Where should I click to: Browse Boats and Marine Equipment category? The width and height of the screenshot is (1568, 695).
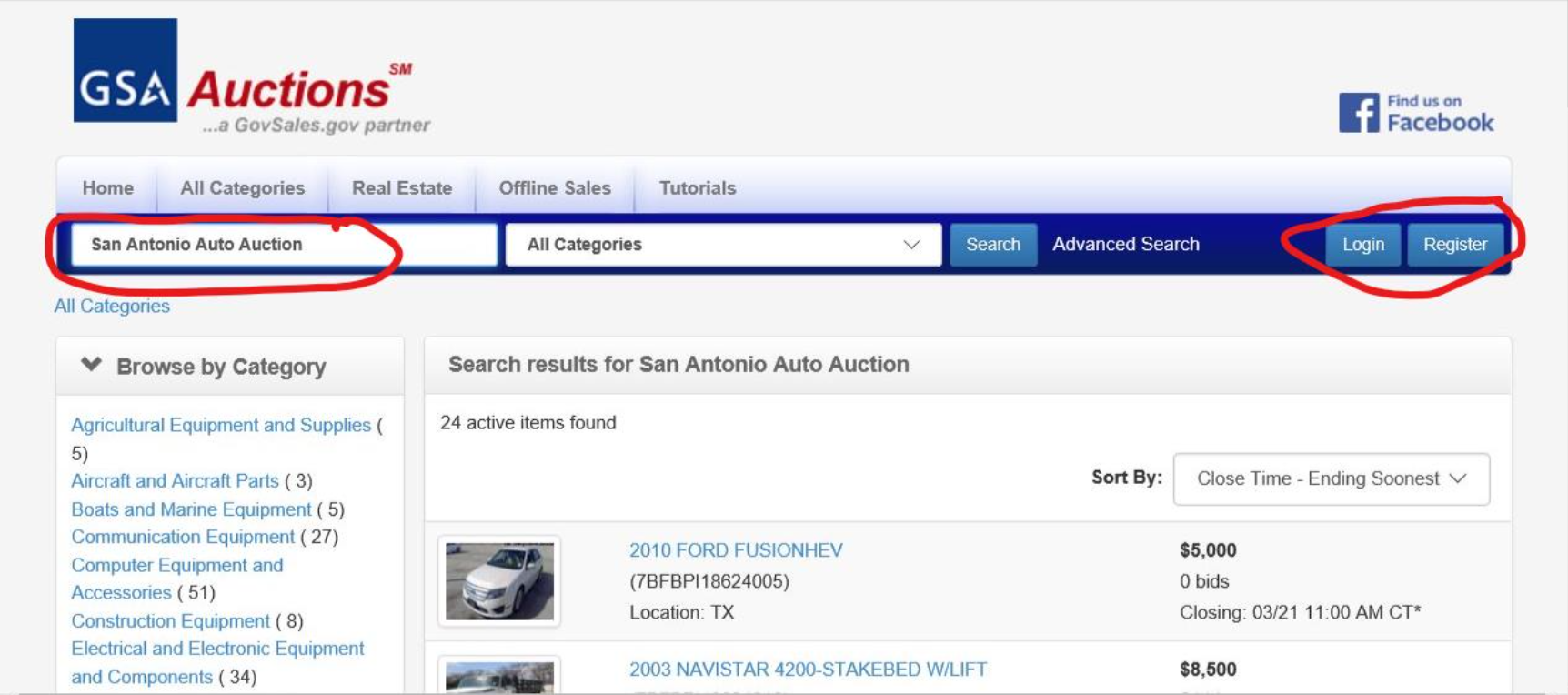click(191, 509)
